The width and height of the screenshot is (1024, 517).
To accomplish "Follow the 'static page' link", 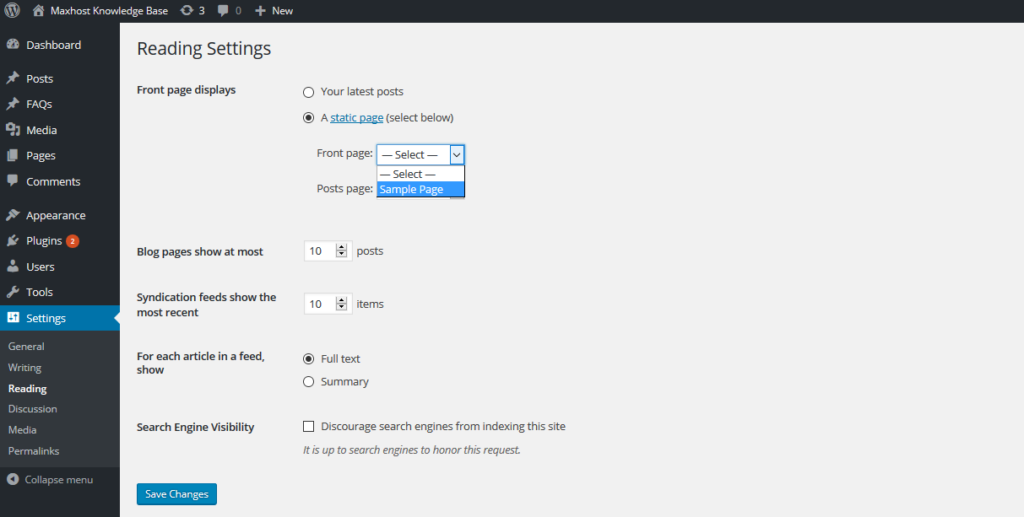I will 357,118.
